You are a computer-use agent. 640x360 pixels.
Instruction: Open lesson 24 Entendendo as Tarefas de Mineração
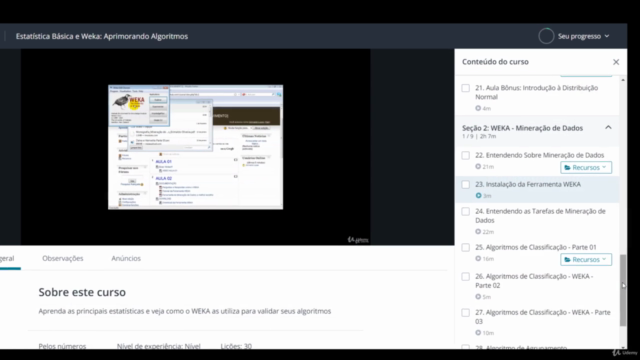[540, 216]
